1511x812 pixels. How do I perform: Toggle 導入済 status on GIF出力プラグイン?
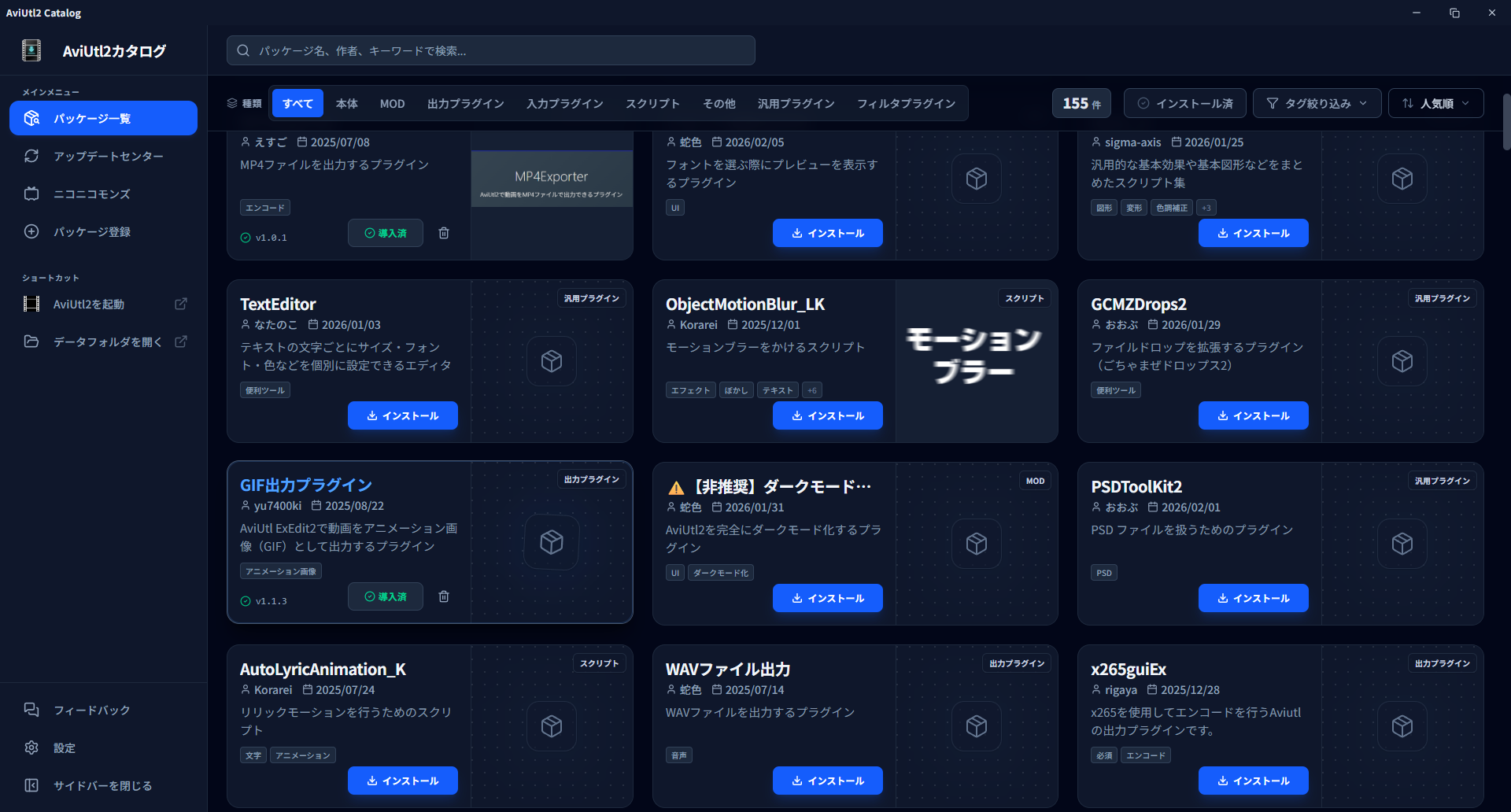tap(386, 596)
